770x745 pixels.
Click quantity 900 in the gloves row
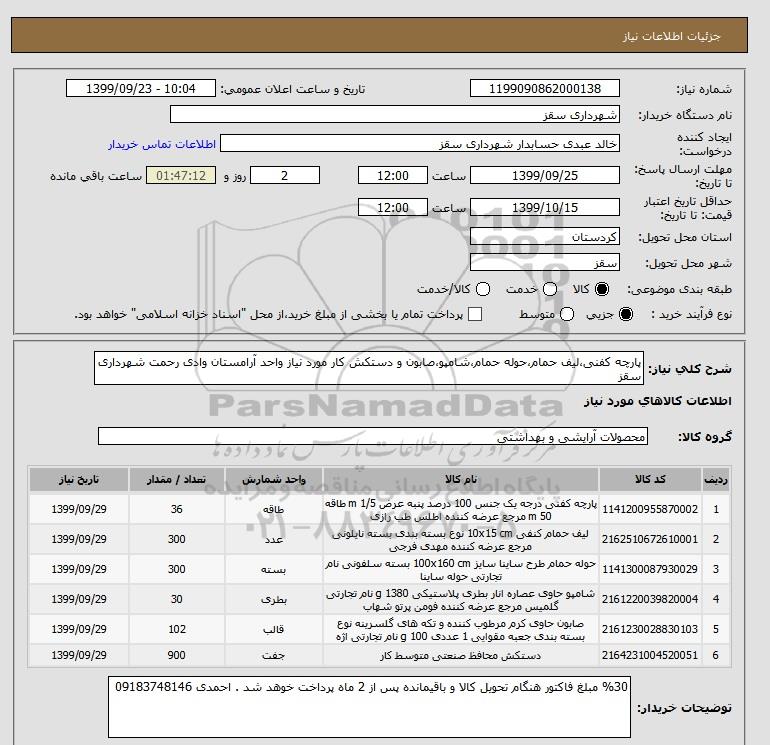(176, 655)
